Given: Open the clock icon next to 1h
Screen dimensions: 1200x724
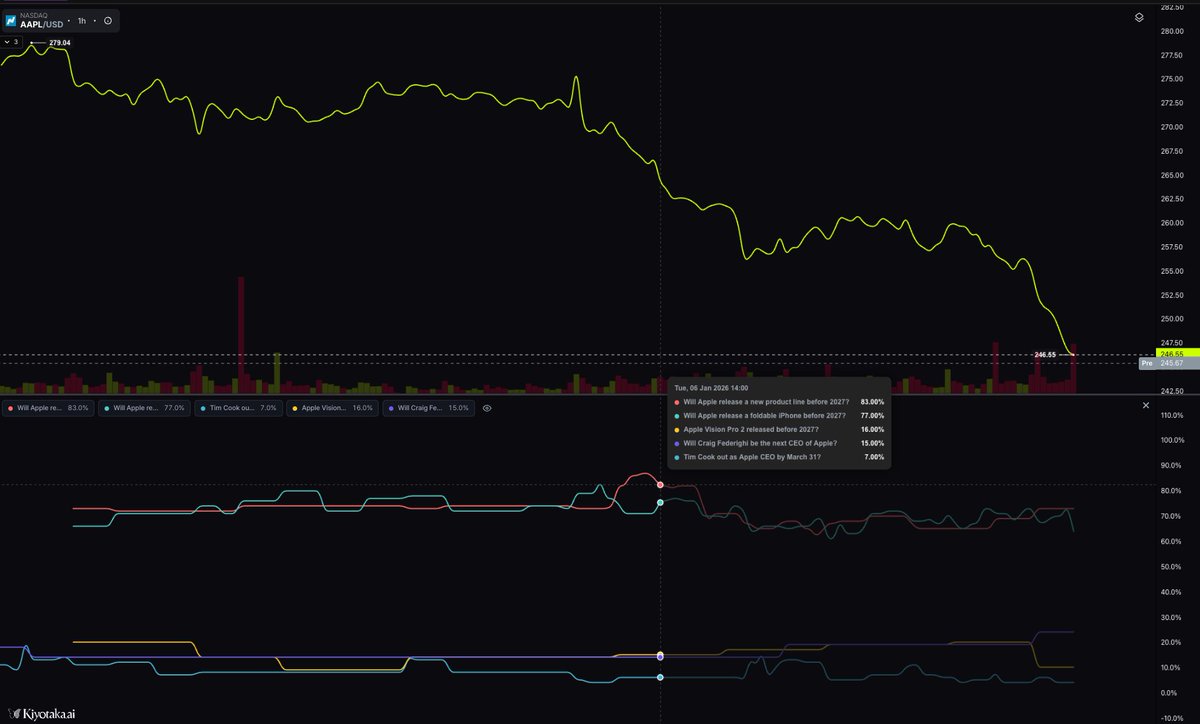Looking at the screenshot, I should click(x=108, y=20).
